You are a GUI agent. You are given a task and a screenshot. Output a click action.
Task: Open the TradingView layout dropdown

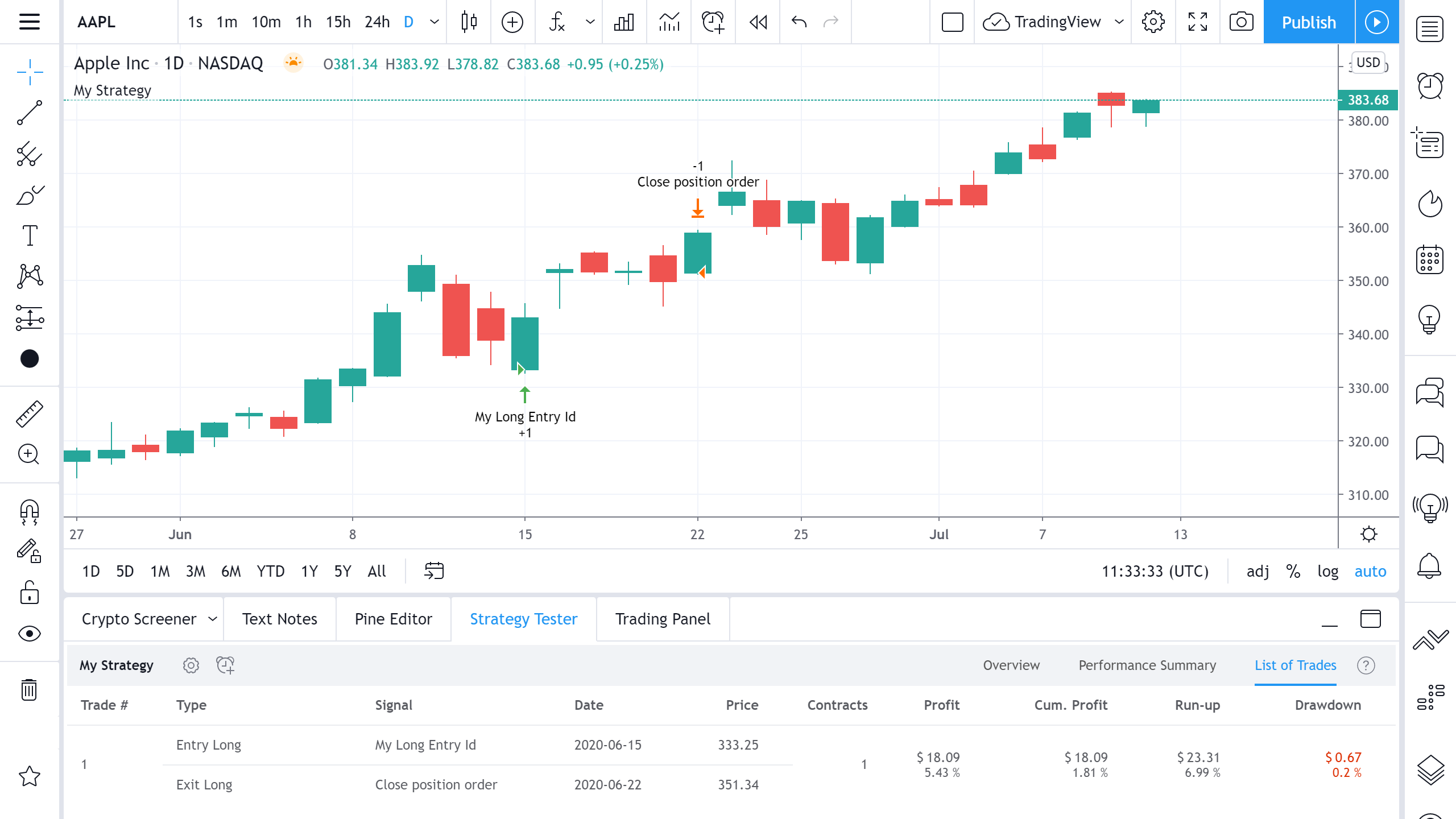[x=1119, y=22]
